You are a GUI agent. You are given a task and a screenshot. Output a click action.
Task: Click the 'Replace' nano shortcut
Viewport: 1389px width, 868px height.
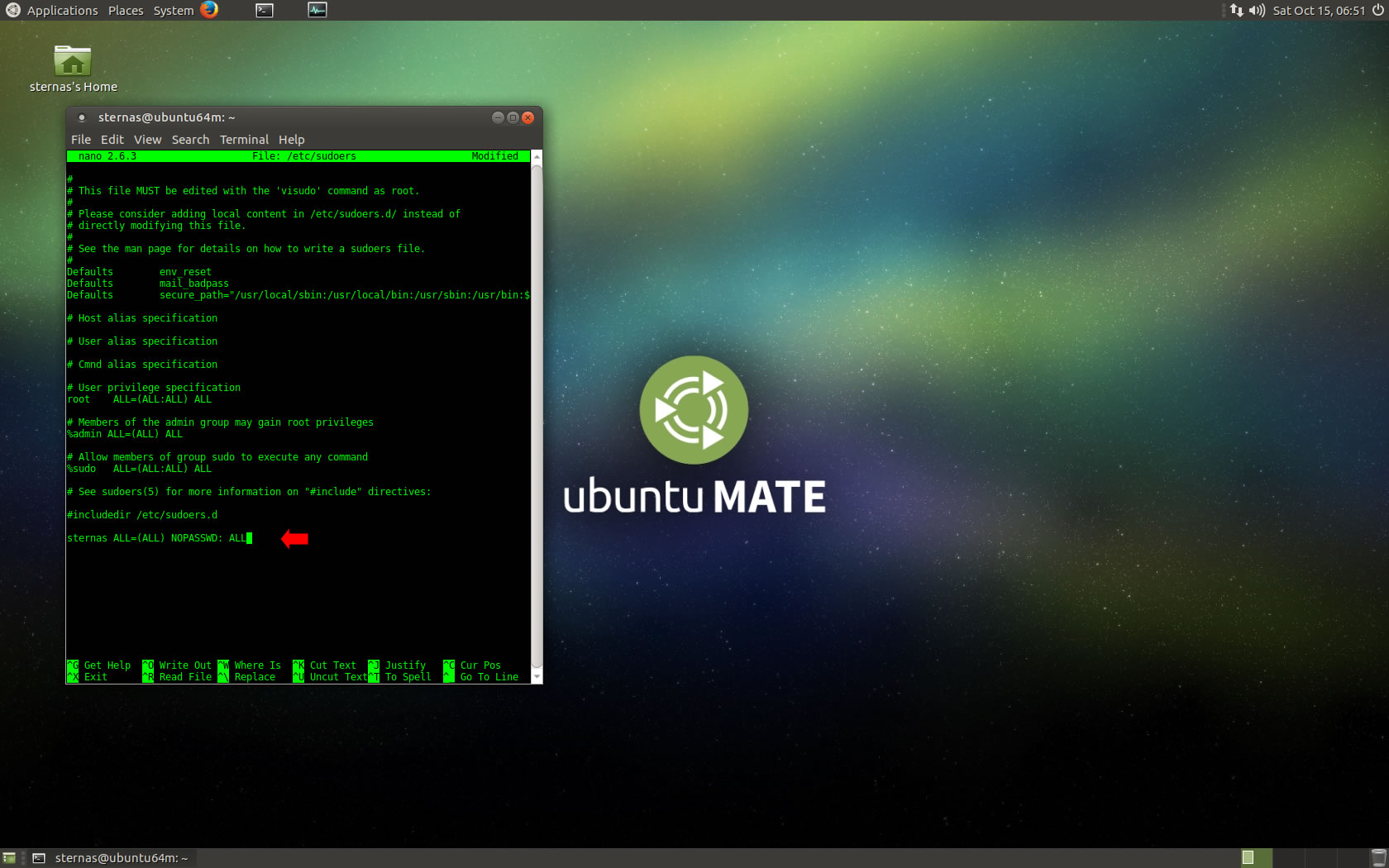tap(255, 677)
